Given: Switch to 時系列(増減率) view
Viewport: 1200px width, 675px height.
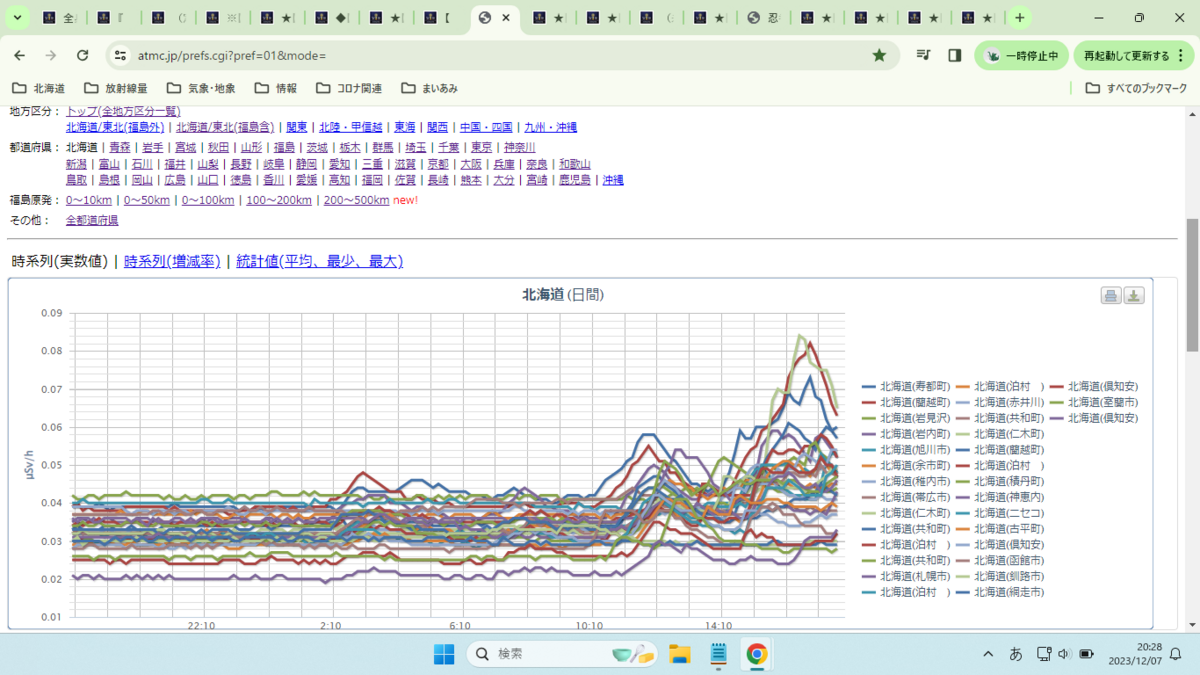Looking at the screenshot, I should (x=172, y=261).
